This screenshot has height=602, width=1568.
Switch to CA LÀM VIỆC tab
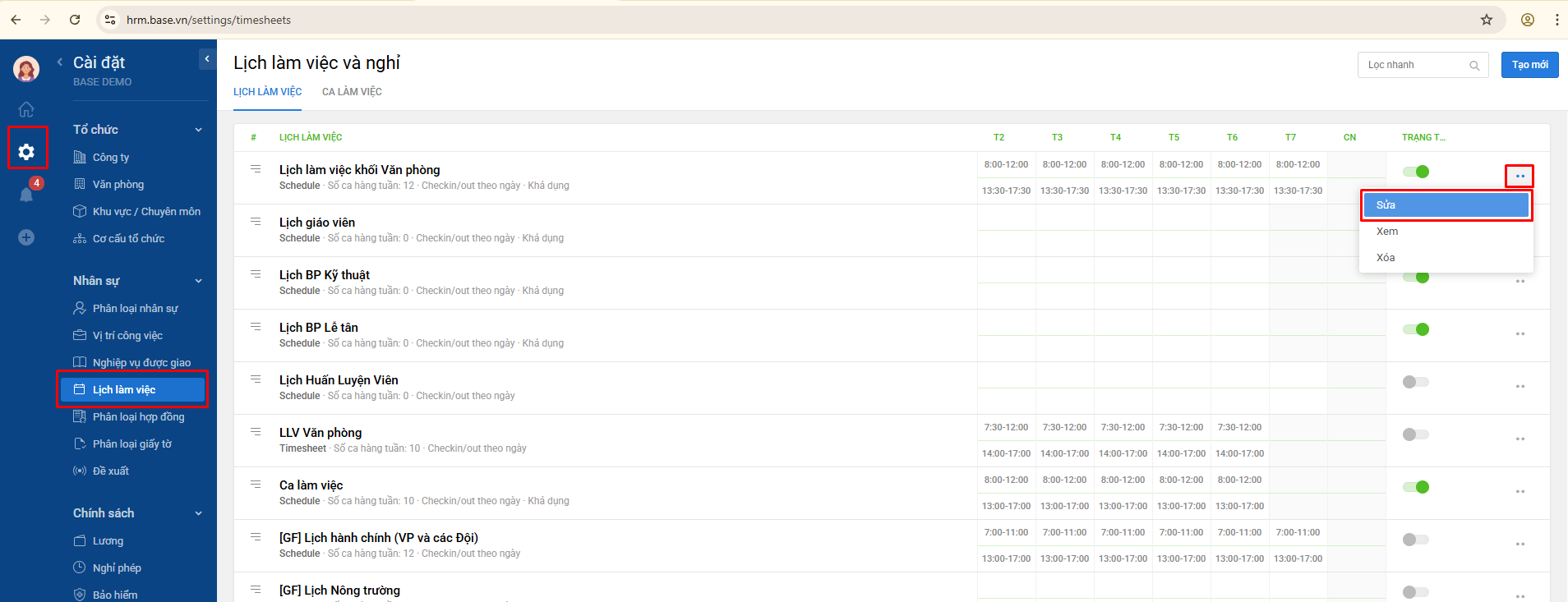click(352, 92)
